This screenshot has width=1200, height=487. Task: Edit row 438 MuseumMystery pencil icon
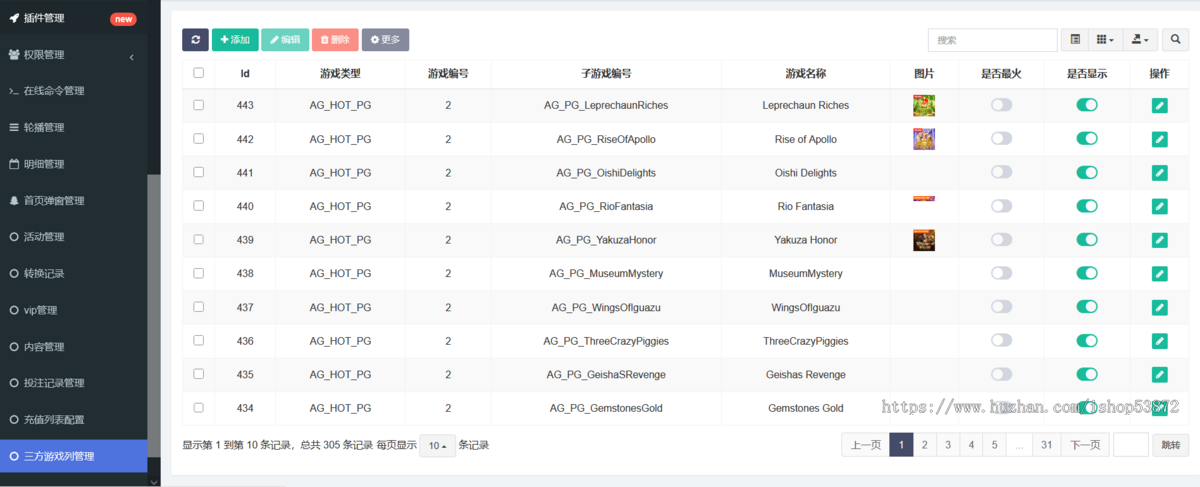coord(1159,273)
